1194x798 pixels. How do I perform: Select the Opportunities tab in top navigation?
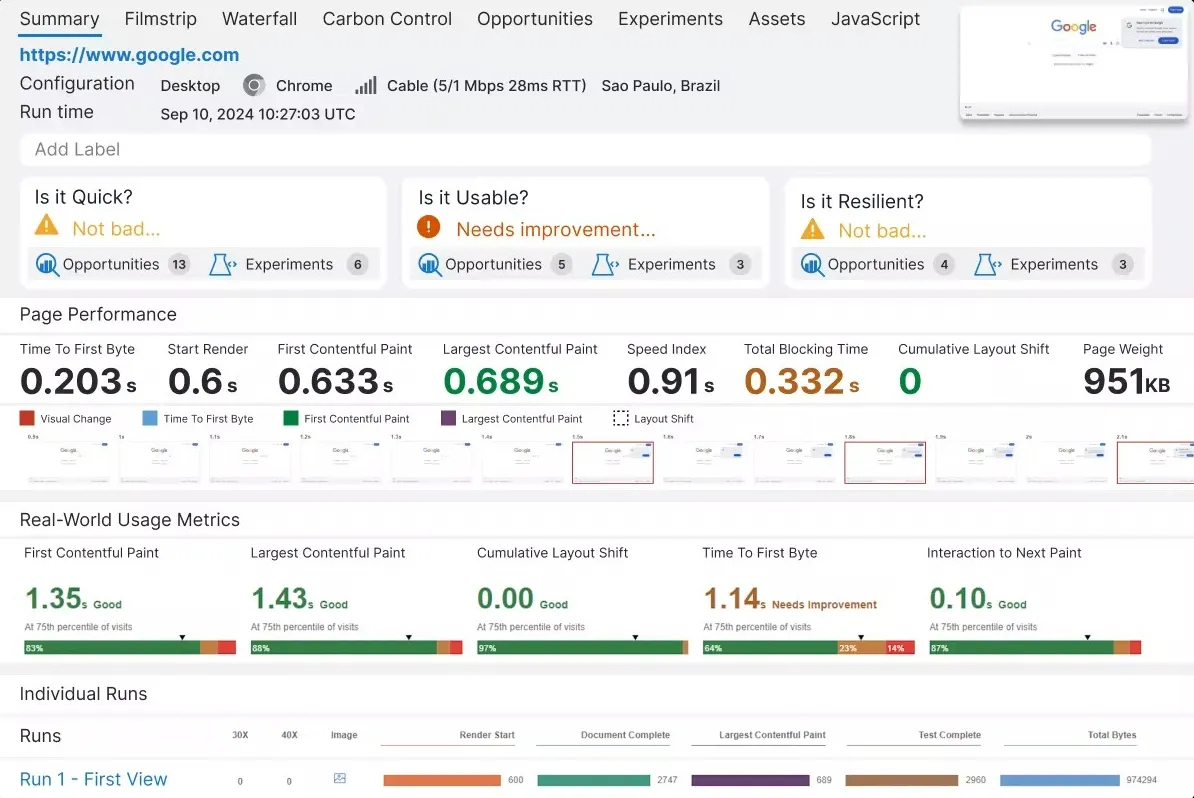pyautogui.click(x=535, y=19)
